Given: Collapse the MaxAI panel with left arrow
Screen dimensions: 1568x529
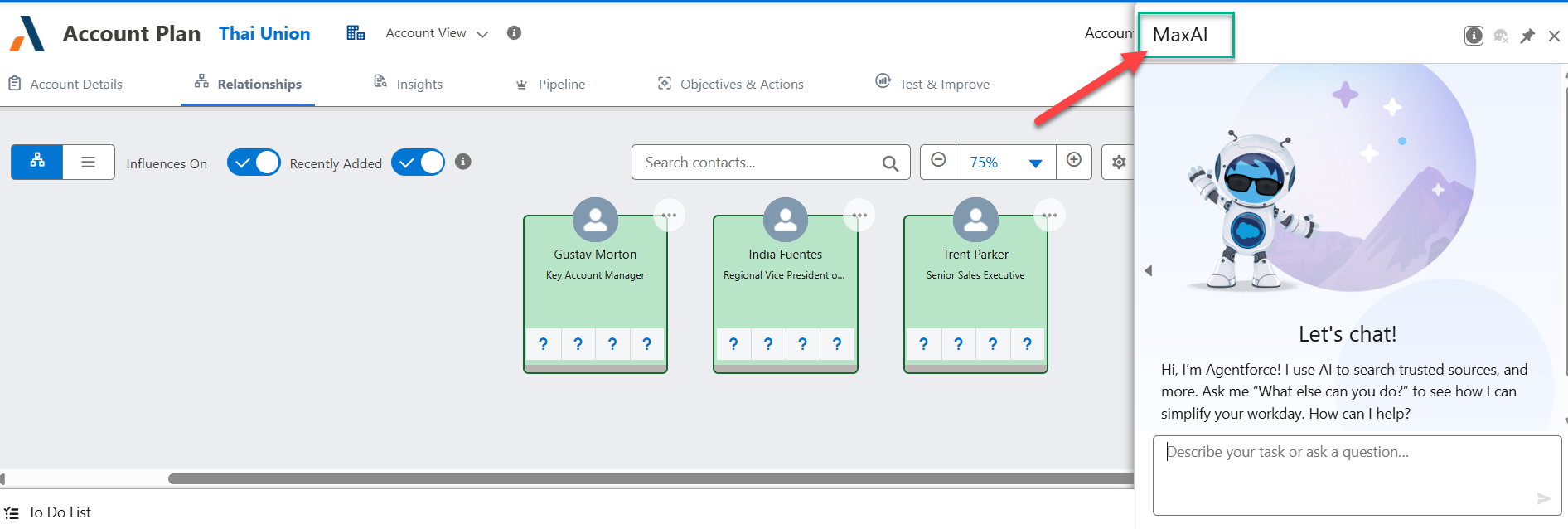Looking at the screenshot, I should coord(1148,271).
